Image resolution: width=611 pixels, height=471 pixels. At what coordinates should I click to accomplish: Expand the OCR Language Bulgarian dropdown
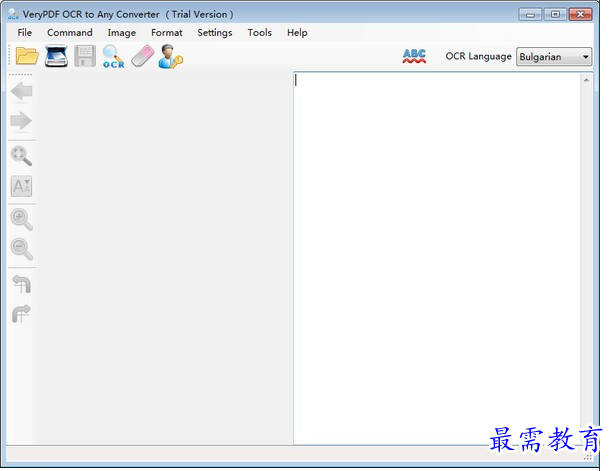(554, 57)
